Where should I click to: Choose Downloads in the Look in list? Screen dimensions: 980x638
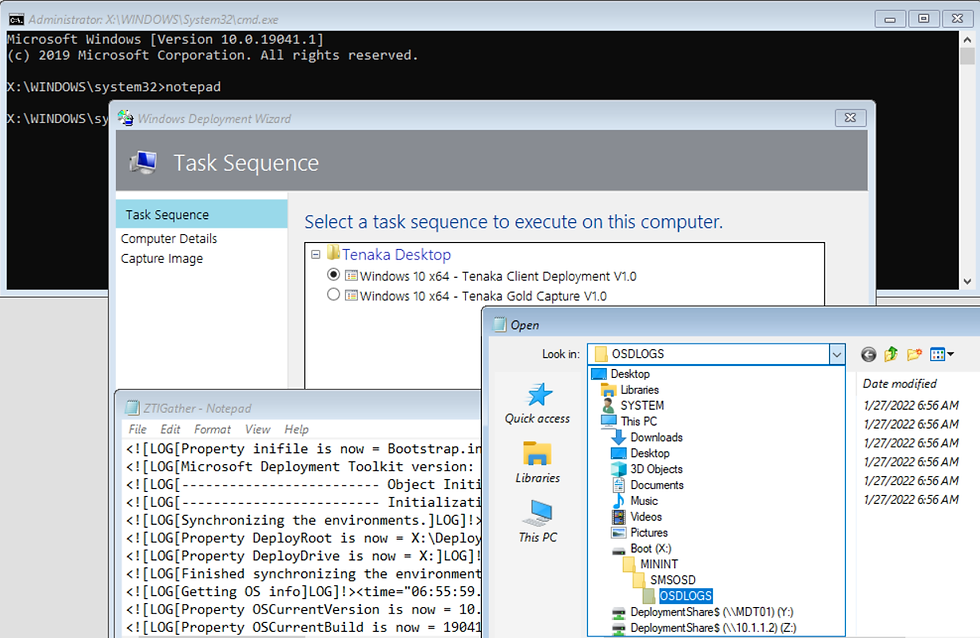(x=656, y=437)
